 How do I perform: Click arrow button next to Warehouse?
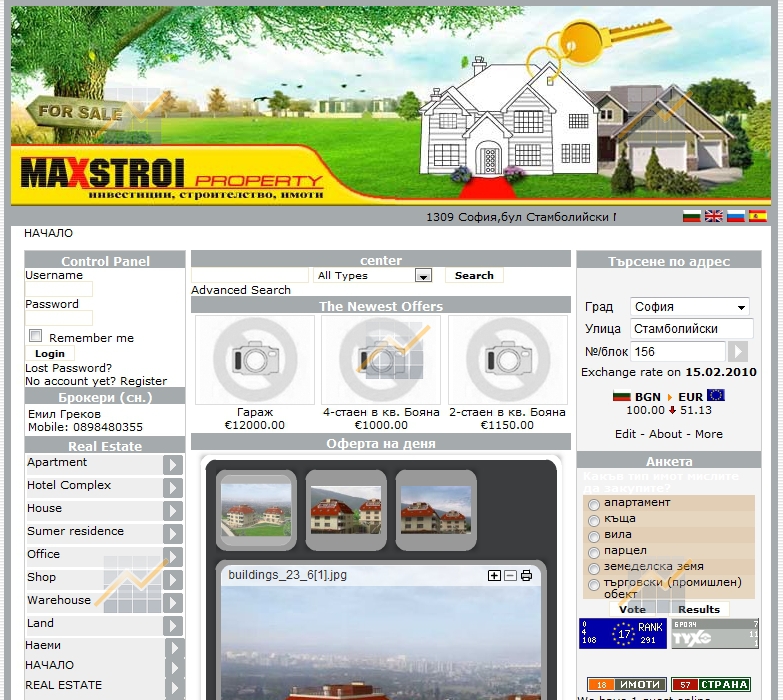[x=173, y=603]
